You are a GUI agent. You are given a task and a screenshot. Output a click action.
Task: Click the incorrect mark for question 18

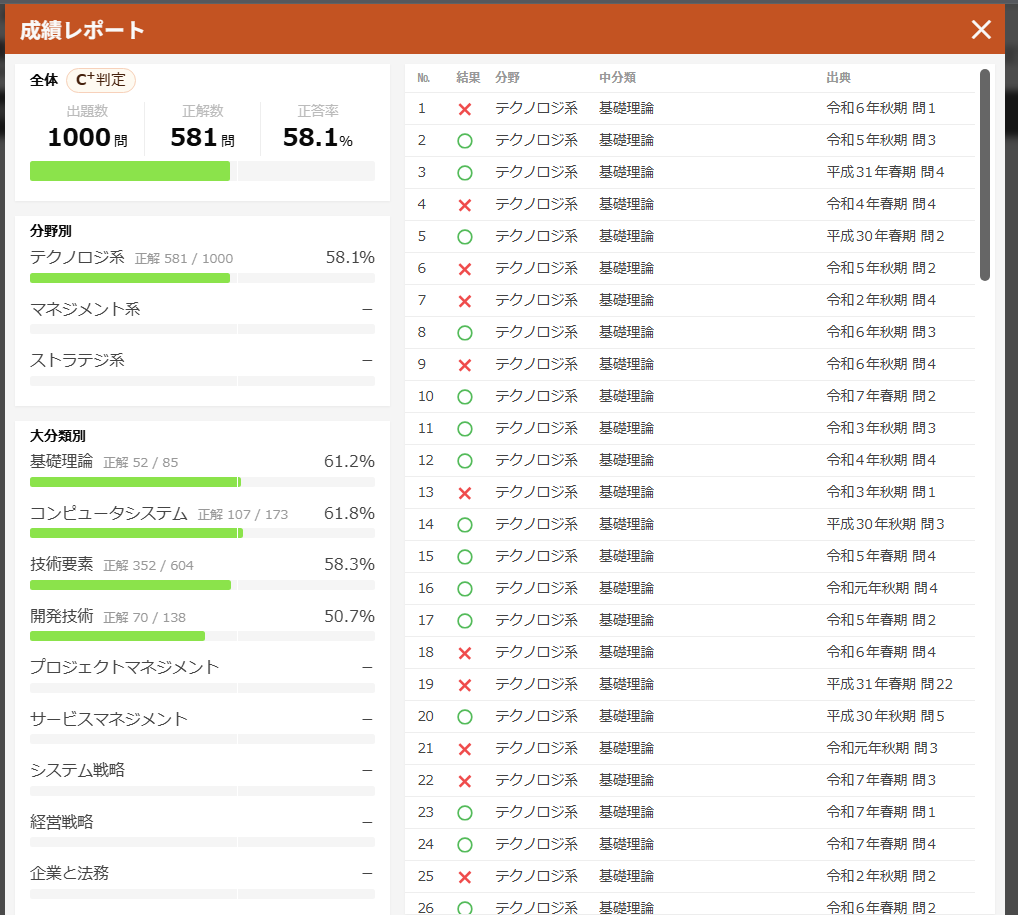pos(465,653)
